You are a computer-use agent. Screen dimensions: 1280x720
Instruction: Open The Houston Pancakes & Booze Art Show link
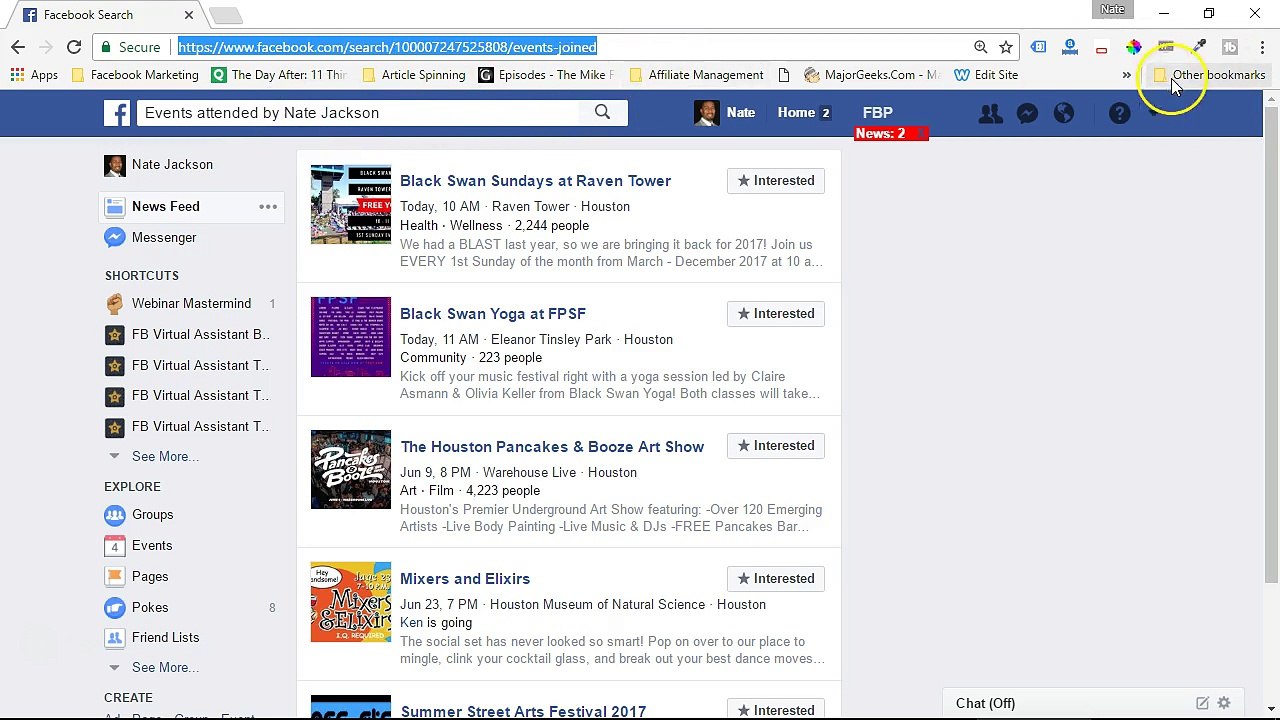[552, 447]
